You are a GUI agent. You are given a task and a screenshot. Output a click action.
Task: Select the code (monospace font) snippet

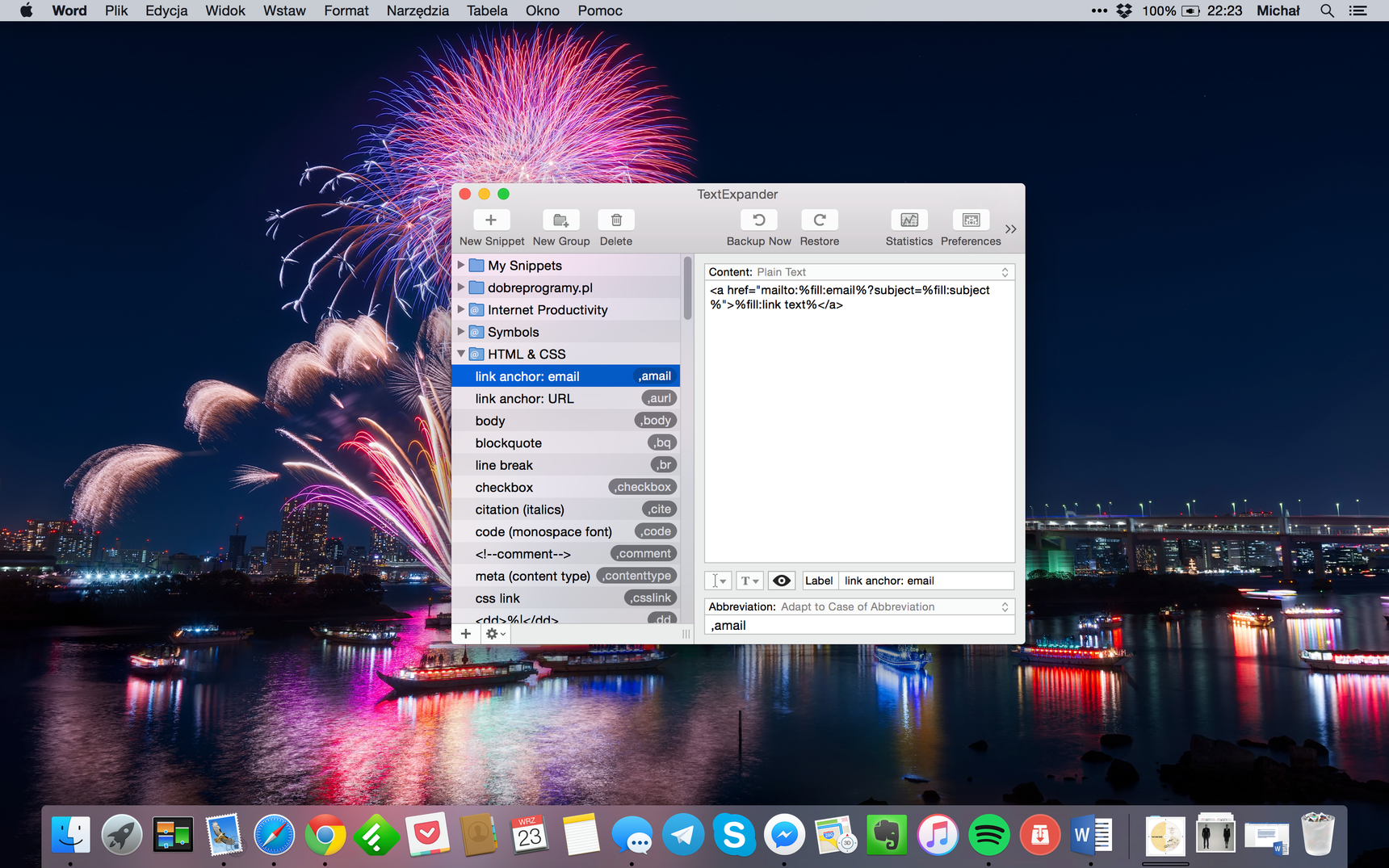point(566,532)
